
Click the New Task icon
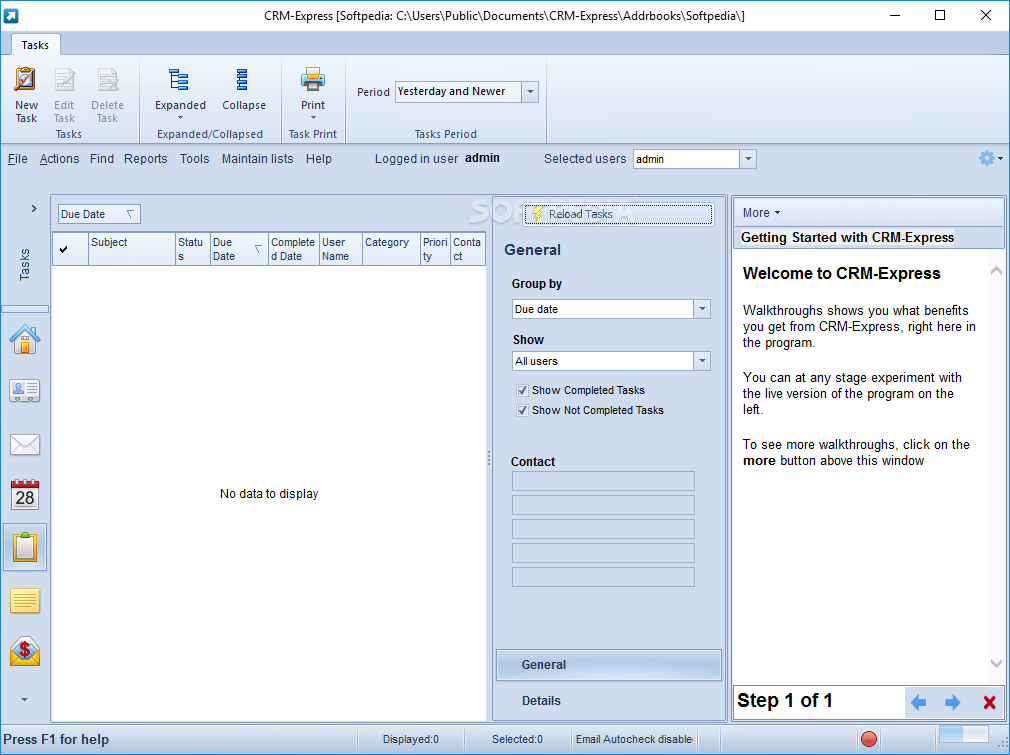(x=26, y=80)
